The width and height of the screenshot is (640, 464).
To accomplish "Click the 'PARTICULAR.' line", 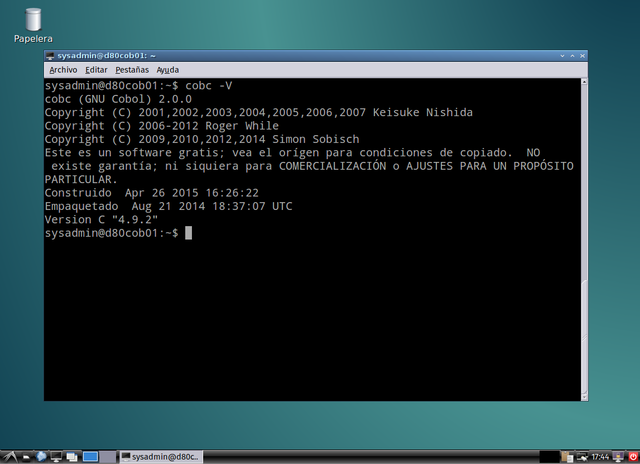I will coord(81,180).
